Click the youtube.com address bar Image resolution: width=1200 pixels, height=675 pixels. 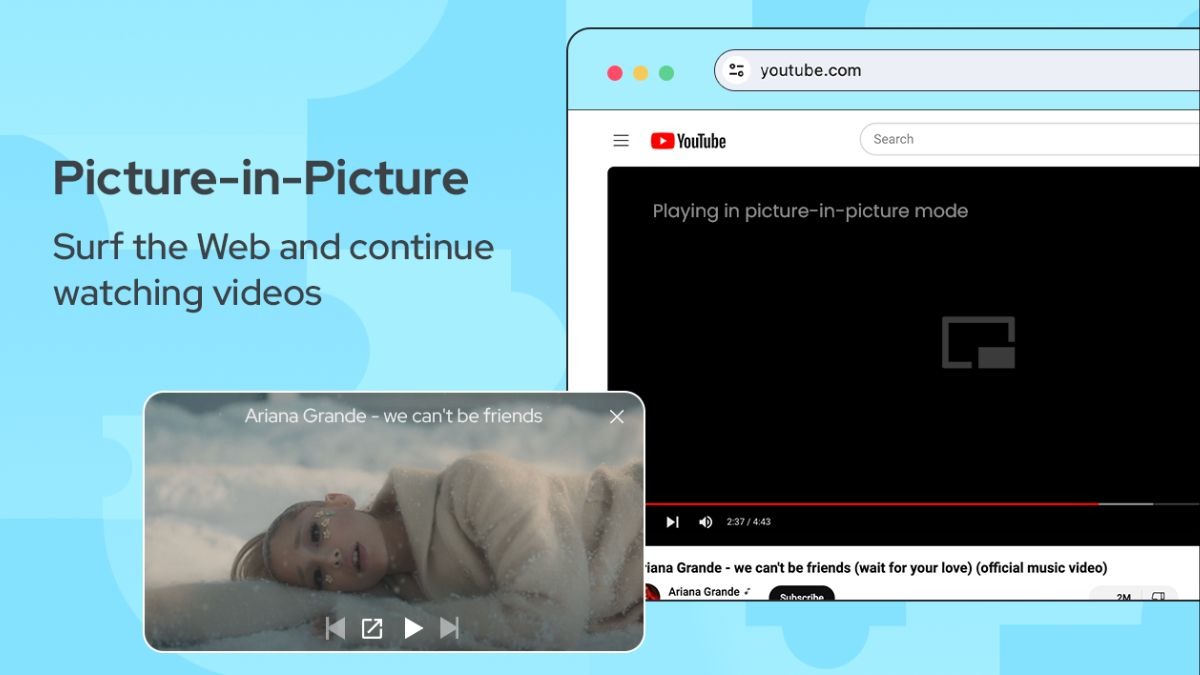957,70
